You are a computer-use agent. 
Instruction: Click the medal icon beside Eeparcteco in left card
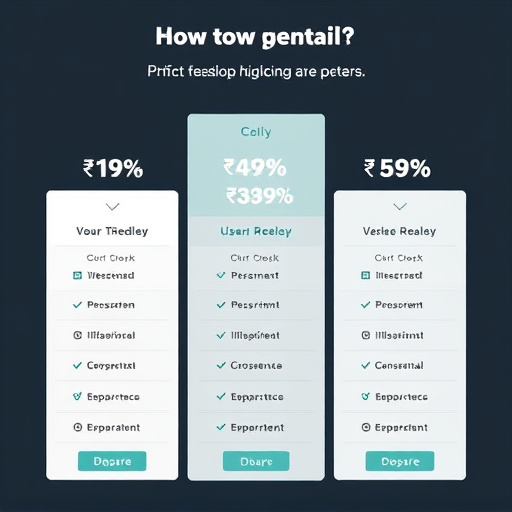coord(77,396)
